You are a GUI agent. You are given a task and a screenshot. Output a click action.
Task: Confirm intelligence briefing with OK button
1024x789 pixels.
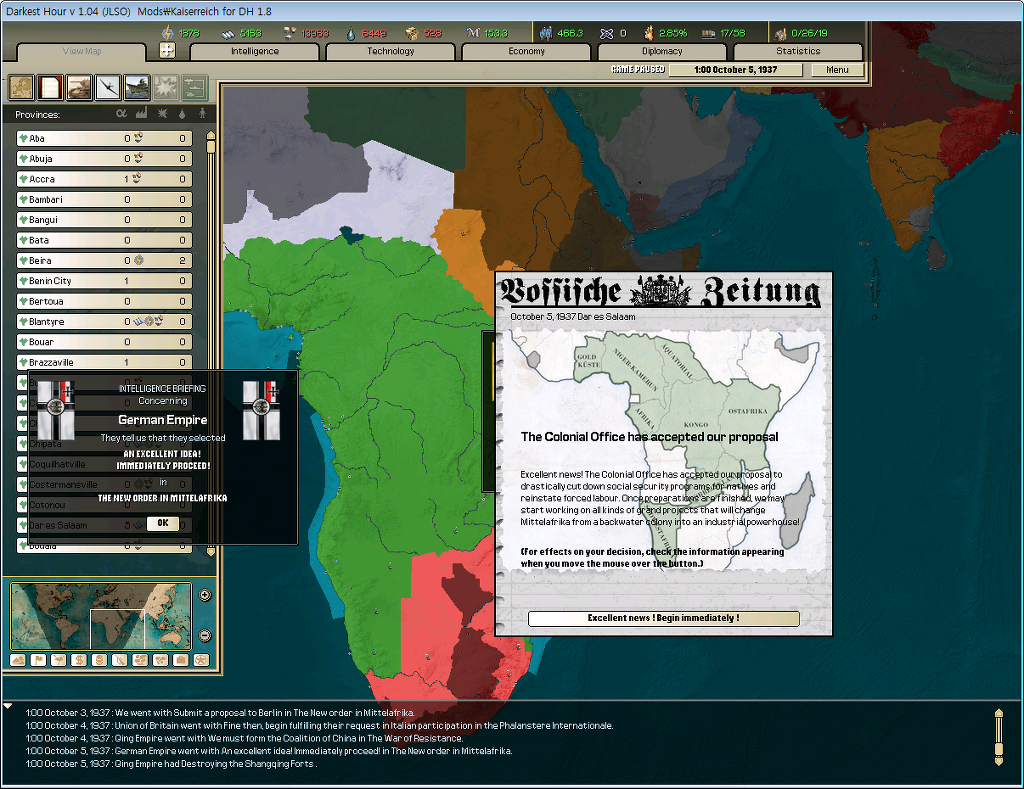(163, 523)
